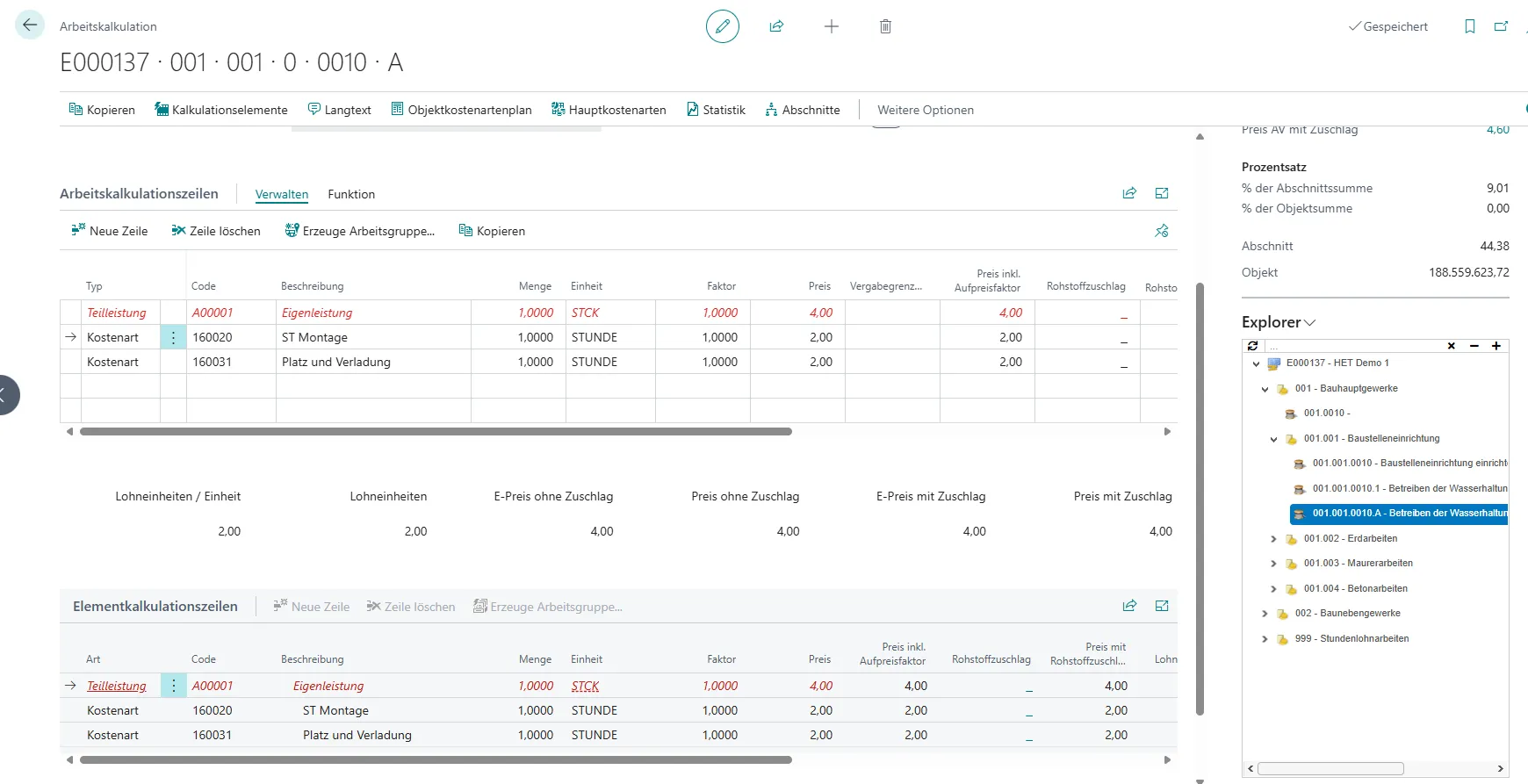The width and height of the screenshot is (1528, 784).
Task: Open row options for Kostenart 160020
Action: tap(173, 337)
